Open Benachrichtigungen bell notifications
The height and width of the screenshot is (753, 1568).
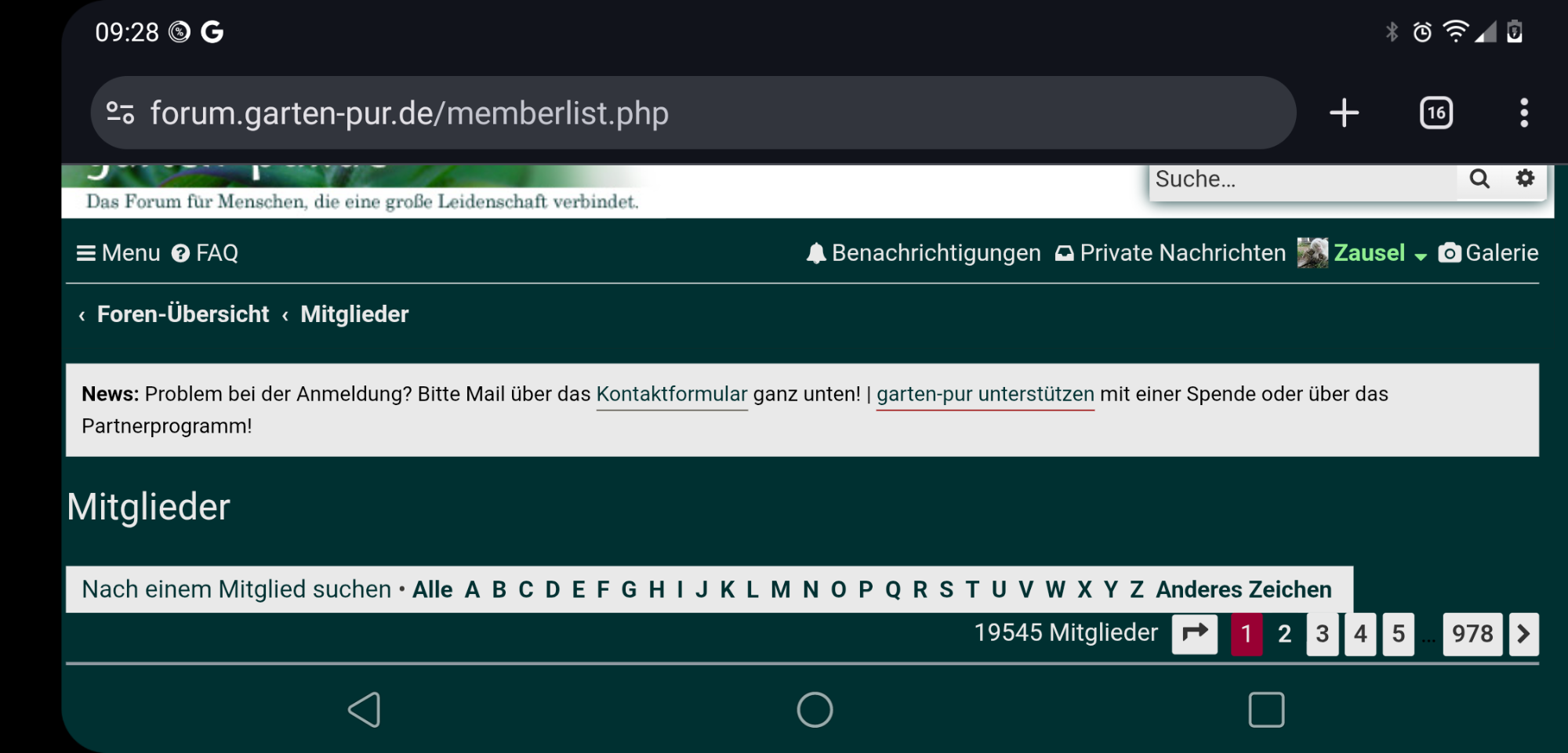[924, 253]
